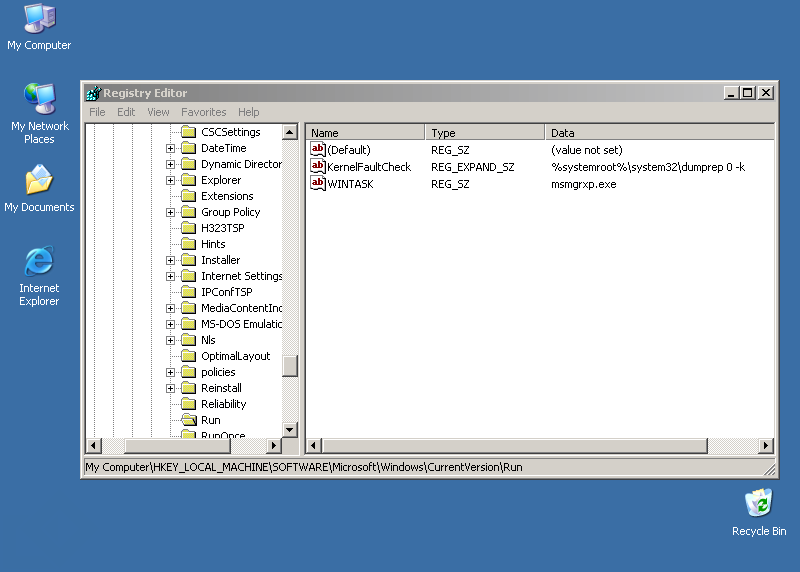Click the policies folder icon
The image size is (800, 572).
(189, 372)
